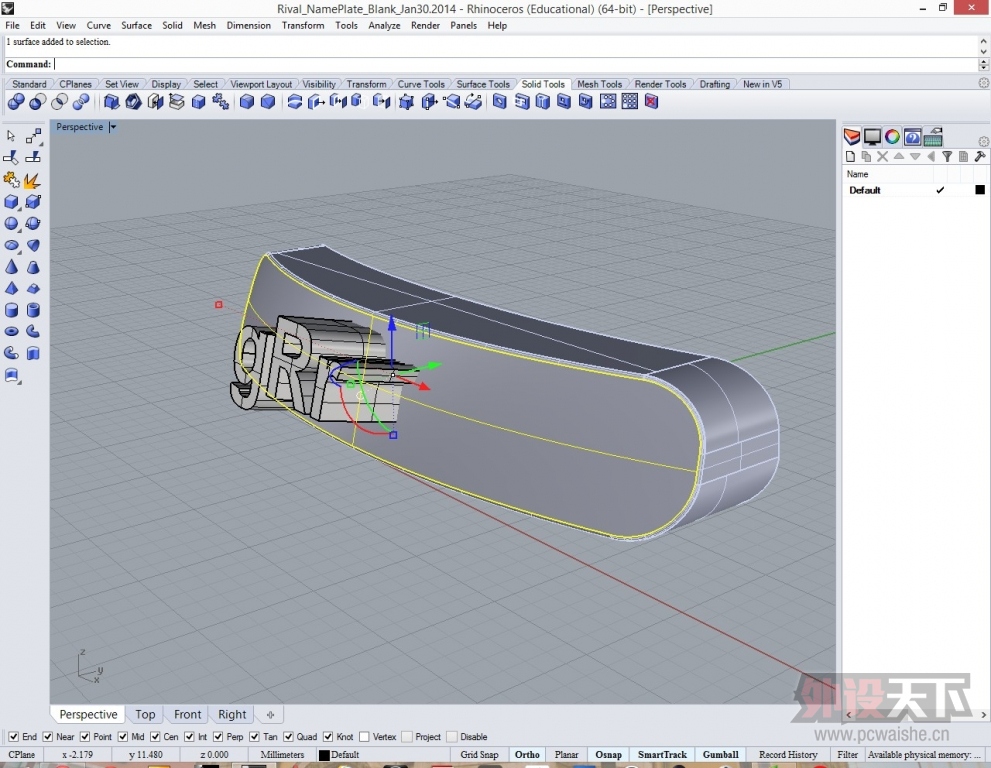991x768 pixels.
Task: Toggle the Point osnap checkbox
Action: click(x=85, y=736)
